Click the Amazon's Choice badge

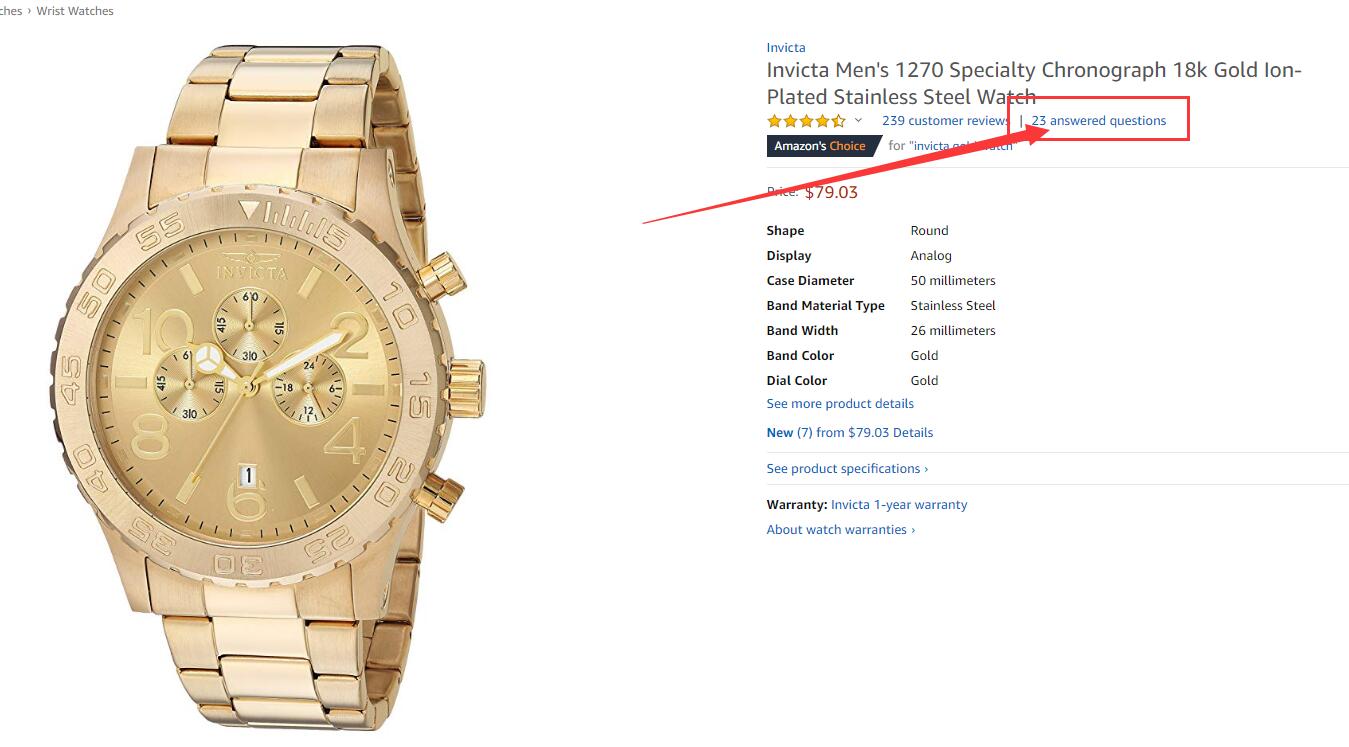point(820,146)
